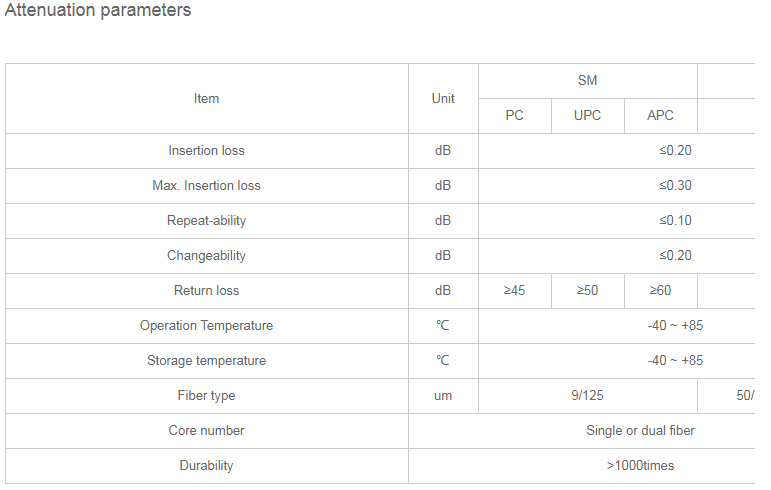
Task: Click the Changeability row label
Action: pos(207,256)
